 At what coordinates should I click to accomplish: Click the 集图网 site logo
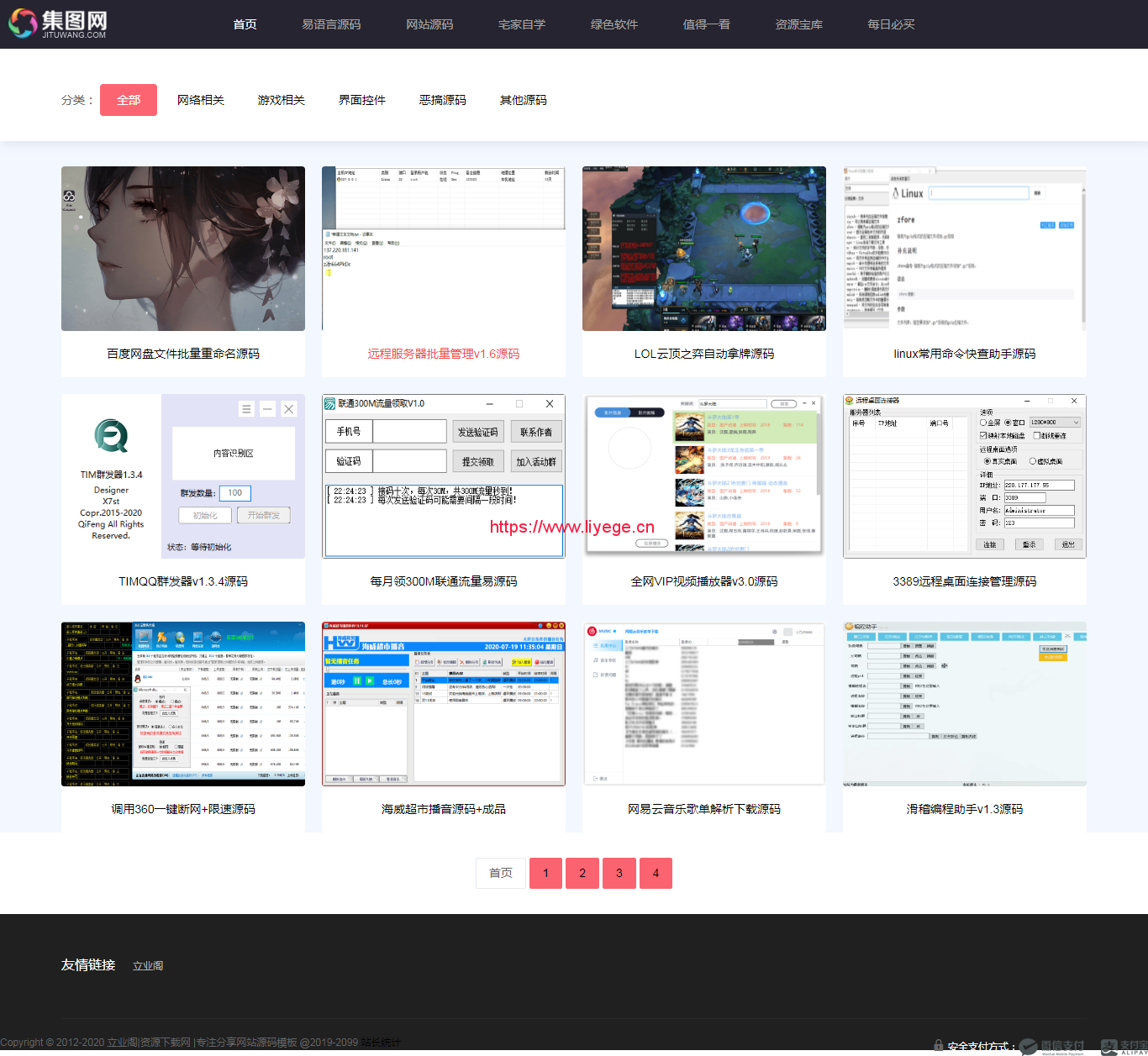(58, 24)
